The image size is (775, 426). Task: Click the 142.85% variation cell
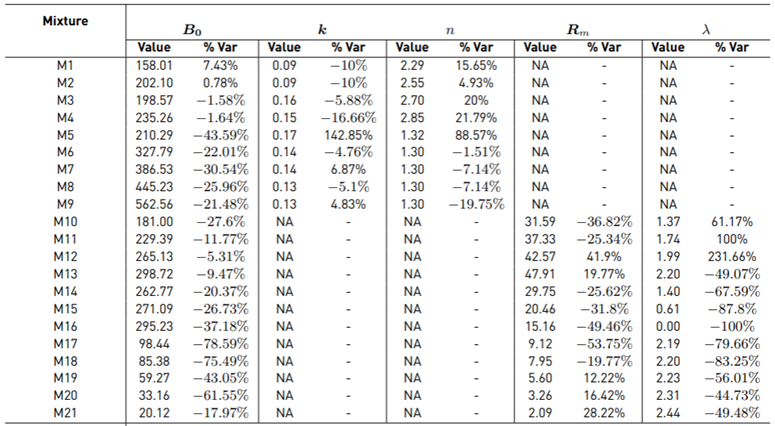pos(351,133)
